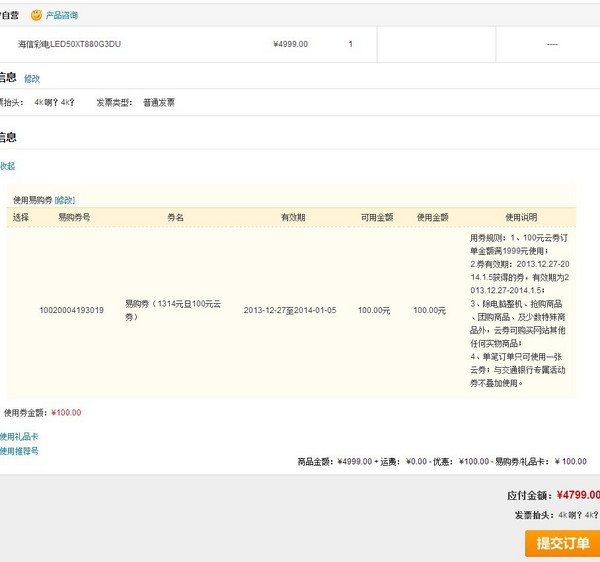This screenshot has width=600, height=562.
Task: Click the payable amount ¥4799.00
Action: point(578,495)
